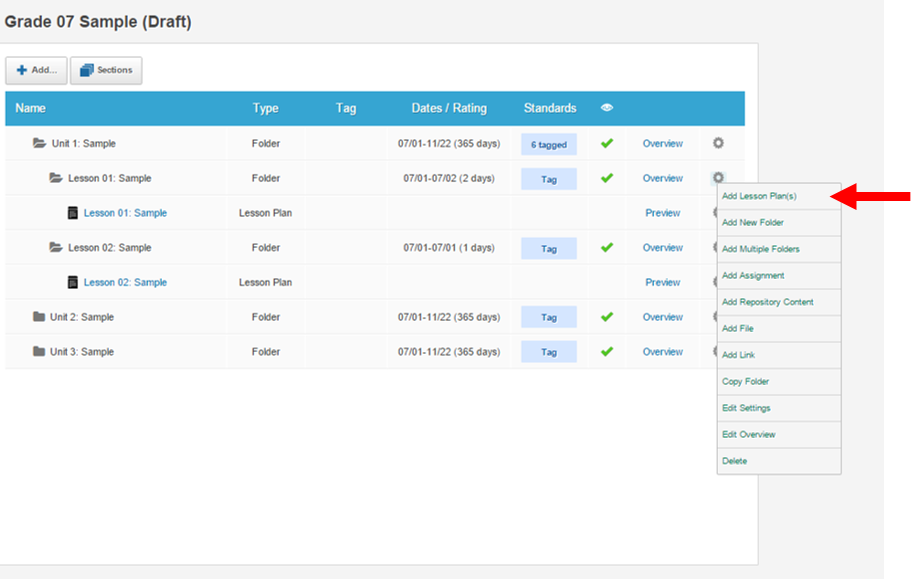
Task: Click the Lesson 01 lesson plan document icon
Action: click(72, 213)
